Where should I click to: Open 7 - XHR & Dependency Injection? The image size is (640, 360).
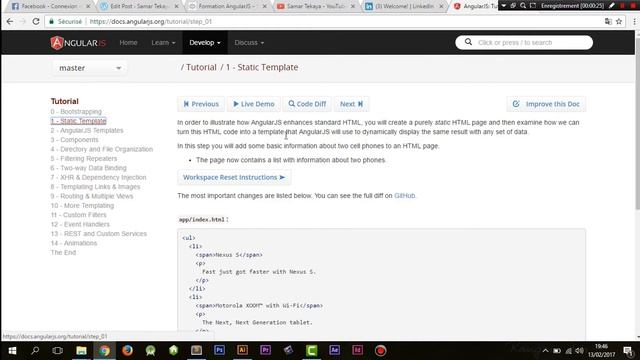98,177
